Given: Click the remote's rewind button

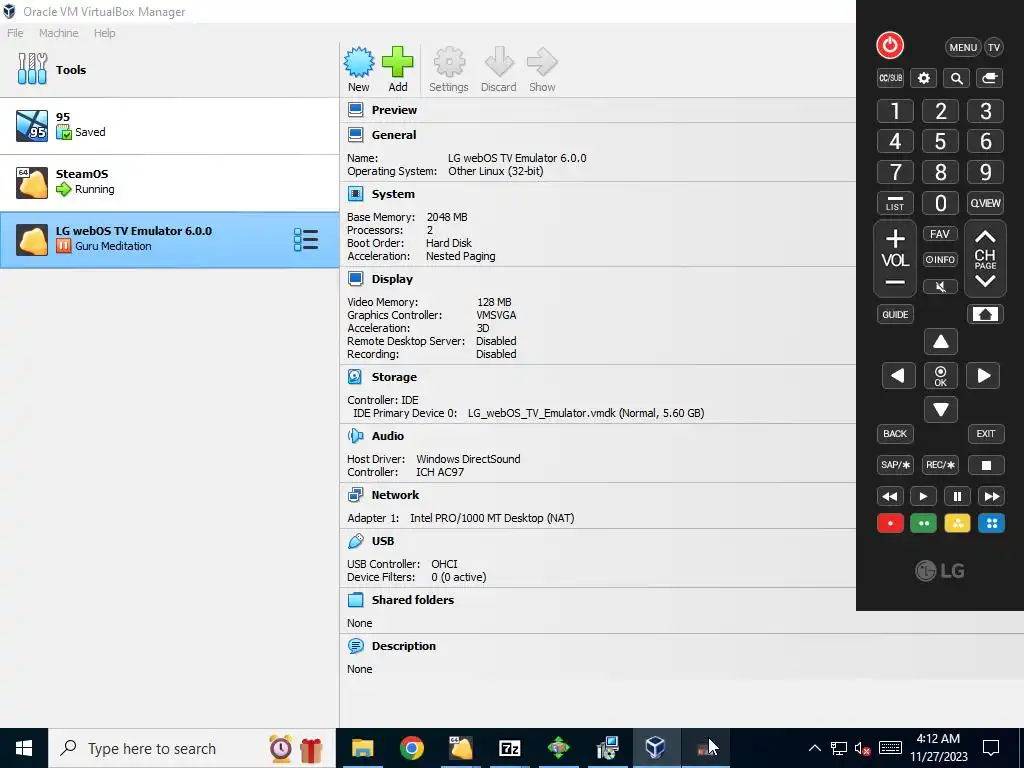Looking at the screenshot, I should pos(889,496).
